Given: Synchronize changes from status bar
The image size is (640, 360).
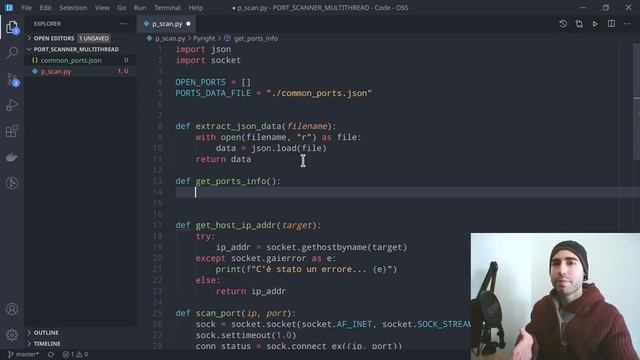Looking at the screenshot, I should point(51,354).
